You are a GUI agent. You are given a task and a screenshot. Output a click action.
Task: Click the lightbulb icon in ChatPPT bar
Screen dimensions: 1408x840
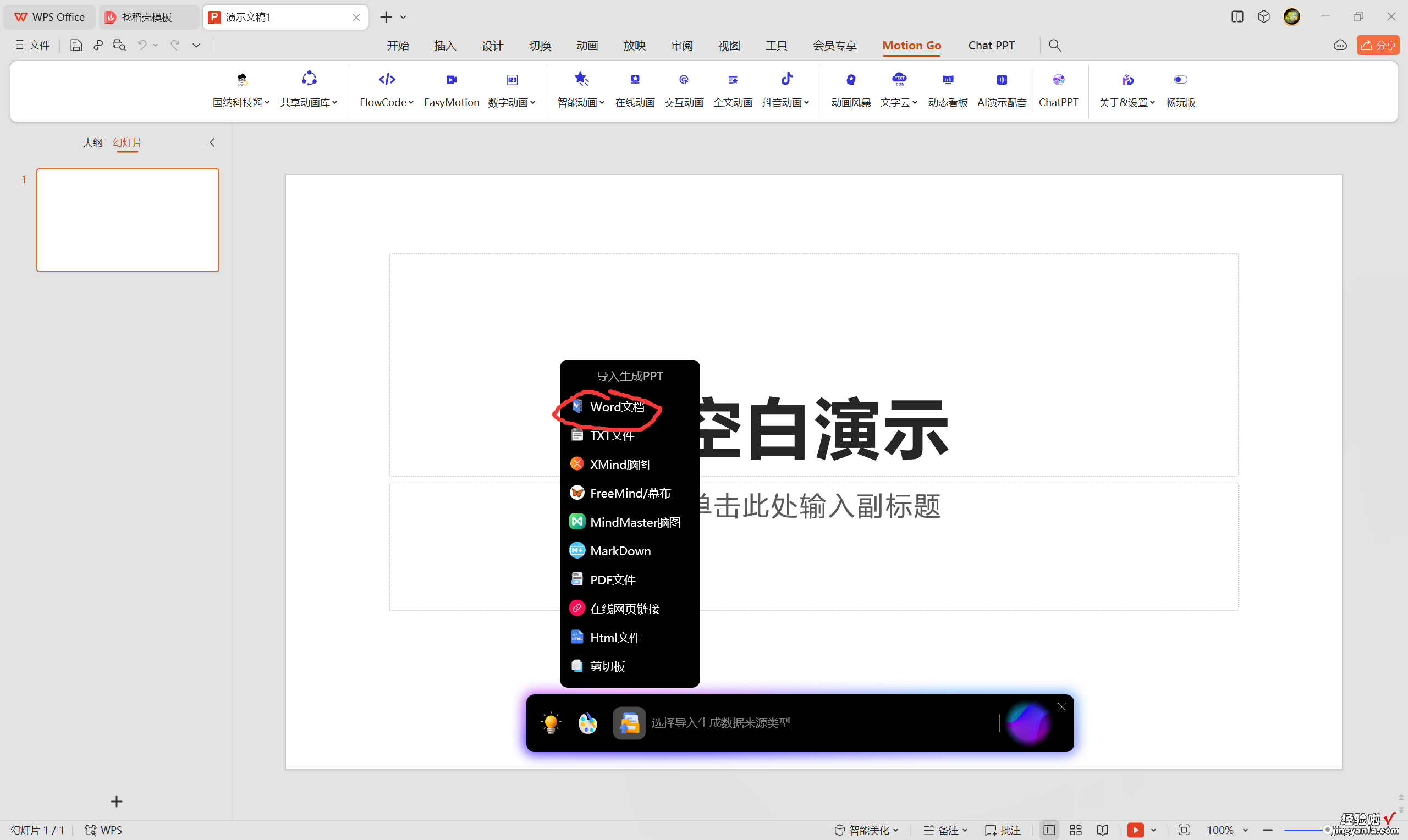coord(551,723)
